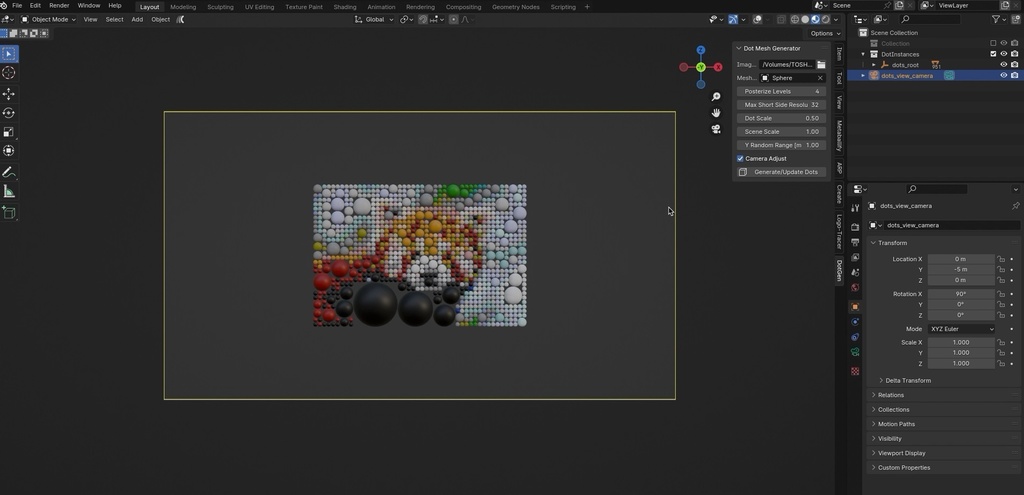Click the blue Z axis gizmo ball
Screen dimensions: 1024x495
click(701, 50)
